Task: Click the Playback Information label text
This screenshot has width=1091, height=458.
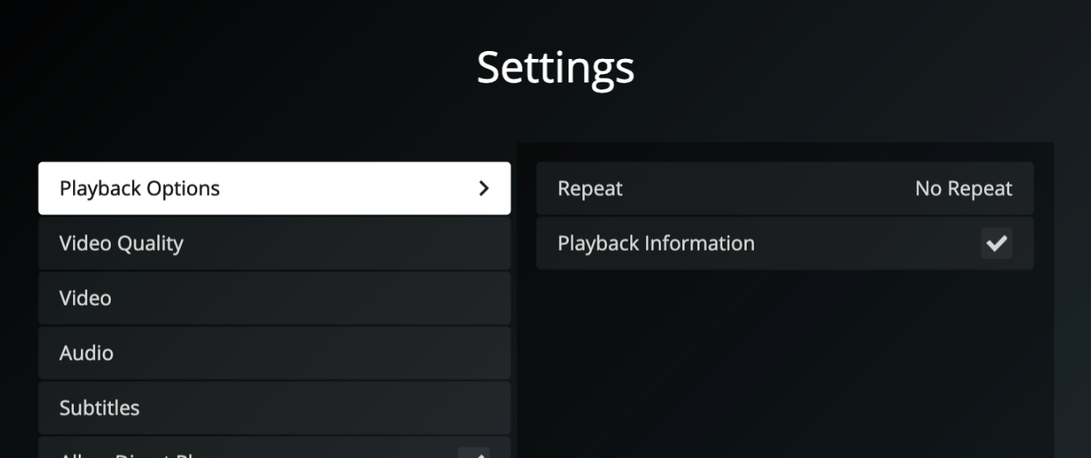Action: (x=656, y=243)
